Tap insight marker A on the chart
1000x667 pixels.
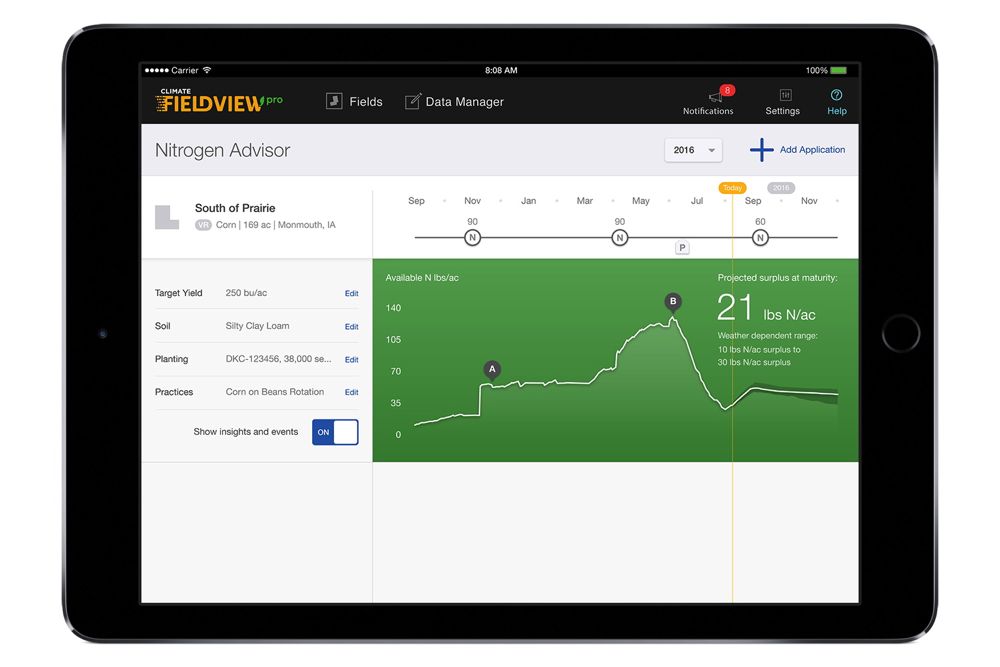(491, 369)
